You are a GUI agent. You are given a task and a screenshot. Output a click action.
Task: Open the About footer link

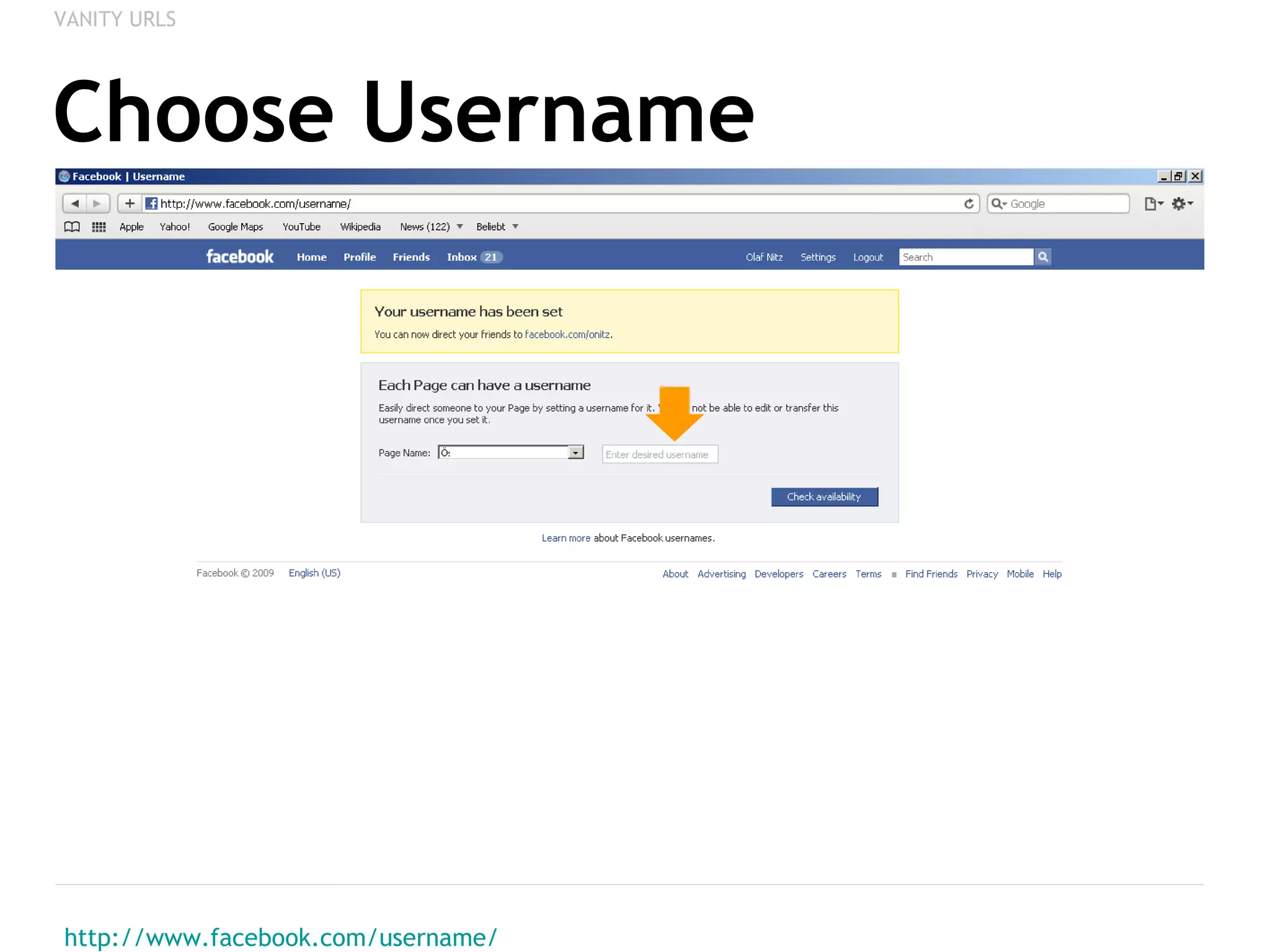click(x=675, y=574)
